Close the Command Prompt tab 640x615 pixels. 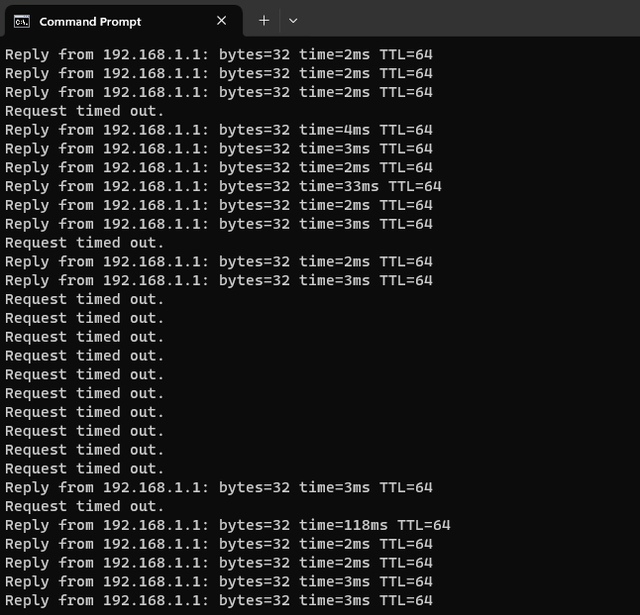[221, 20]
